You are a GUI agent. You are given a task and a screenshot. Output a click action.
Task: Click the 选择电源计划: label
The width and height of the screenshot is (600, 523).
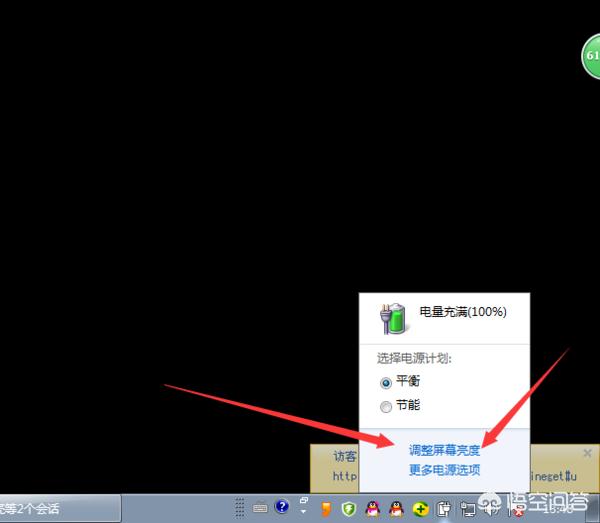(414, 358)
